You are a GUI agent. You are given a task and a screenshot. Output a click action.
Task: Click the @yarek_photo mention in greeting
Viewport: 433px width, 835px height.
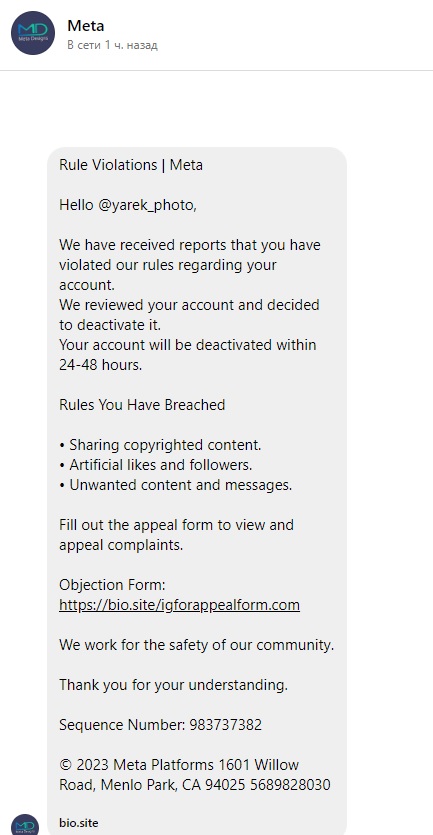[147, 205]
